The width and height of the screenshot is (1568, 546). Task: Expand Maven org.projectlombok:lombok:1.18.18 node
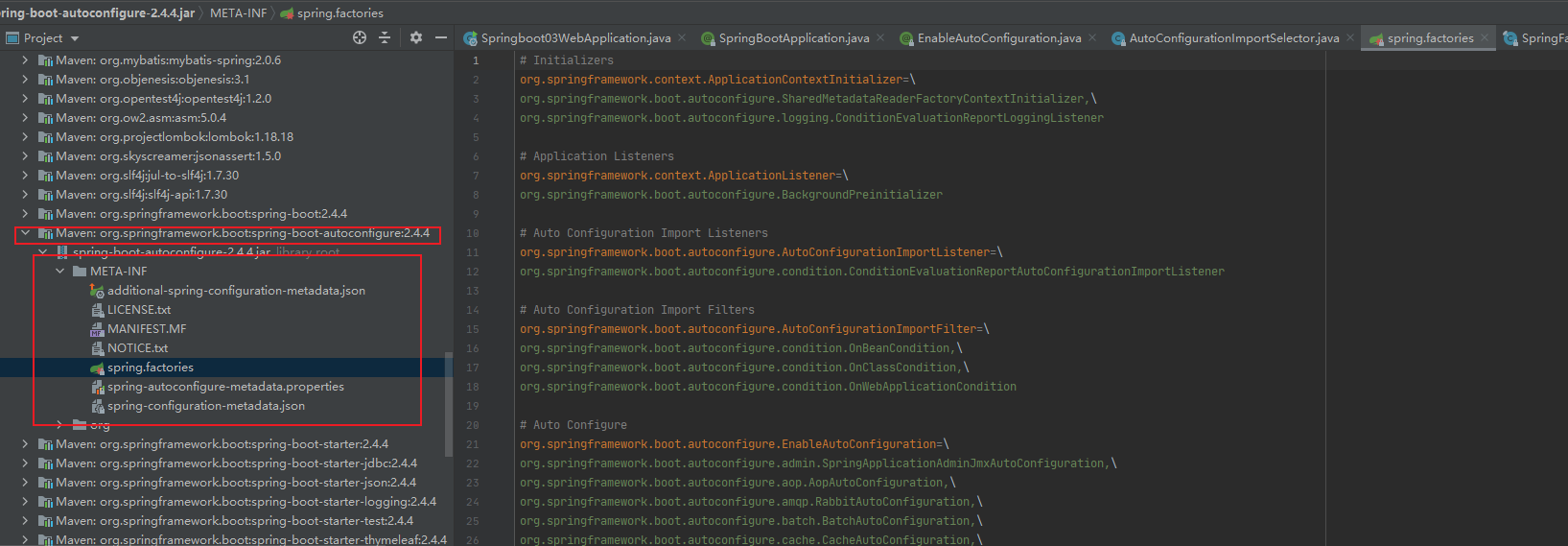25,136
